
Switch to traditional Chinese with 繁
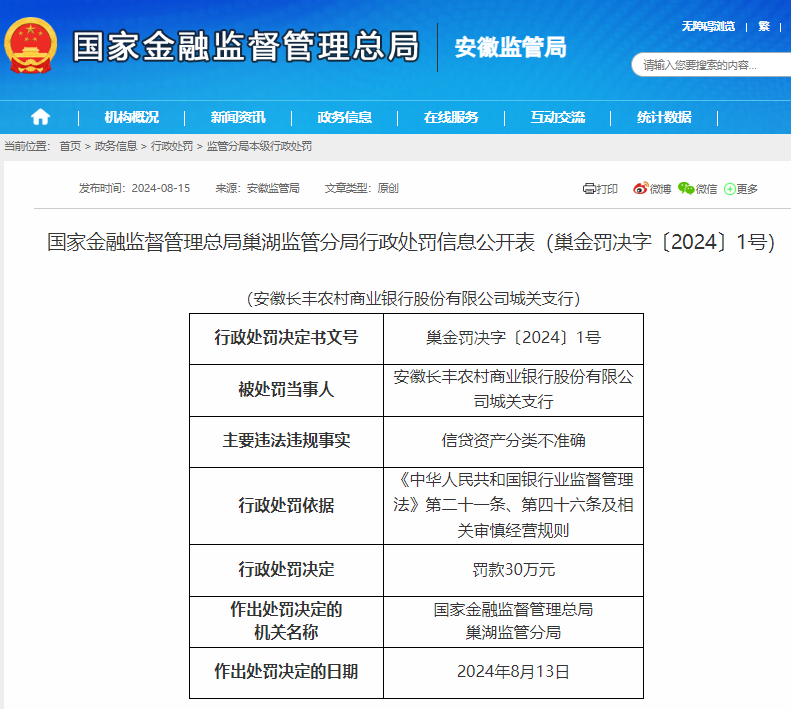coord(764,26)
